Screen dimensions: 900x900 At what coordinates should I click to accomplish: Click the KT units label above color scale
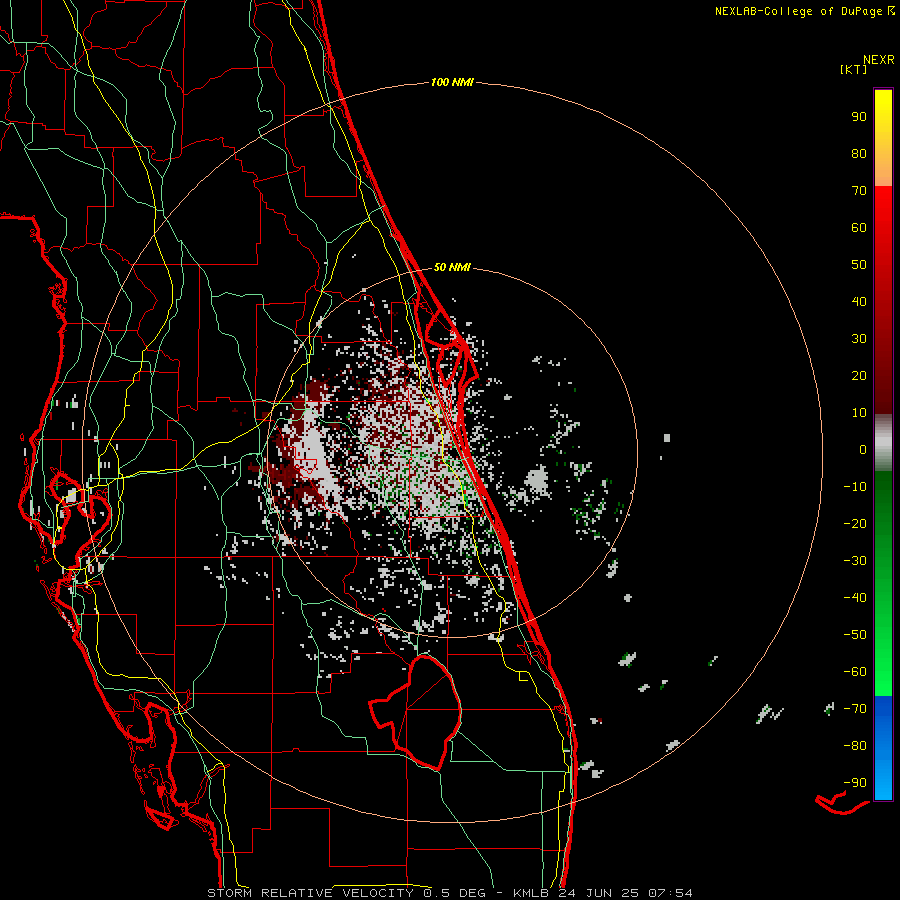pyautogui.click(x=854, y=69)
